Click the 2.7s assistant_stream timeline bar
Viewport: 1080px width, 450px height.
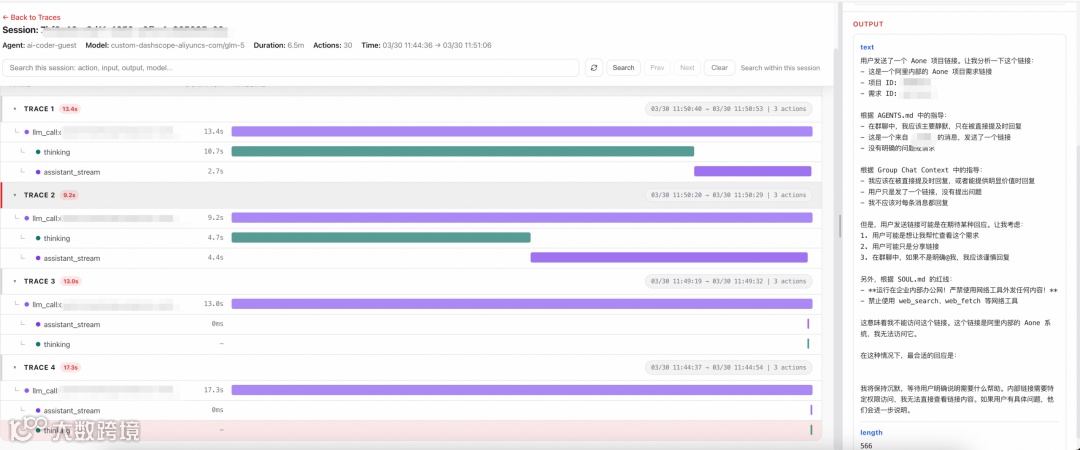753,172
